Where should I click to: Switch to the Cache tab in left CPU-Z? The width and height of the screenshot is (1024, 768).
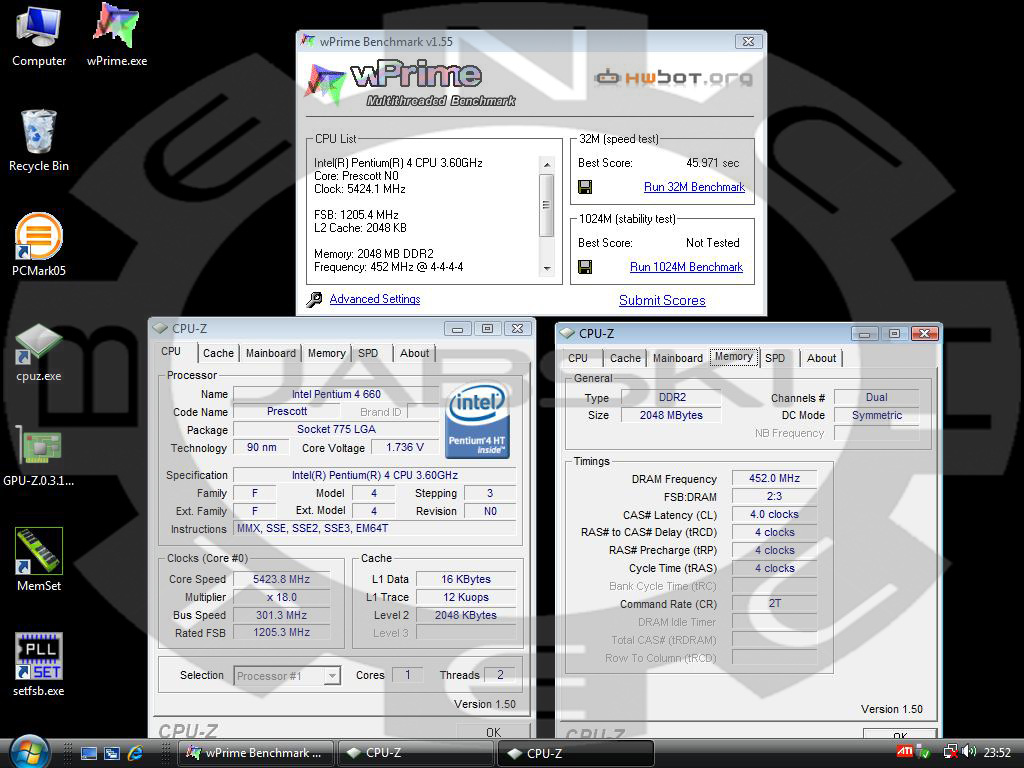click(x=218, y=353)
